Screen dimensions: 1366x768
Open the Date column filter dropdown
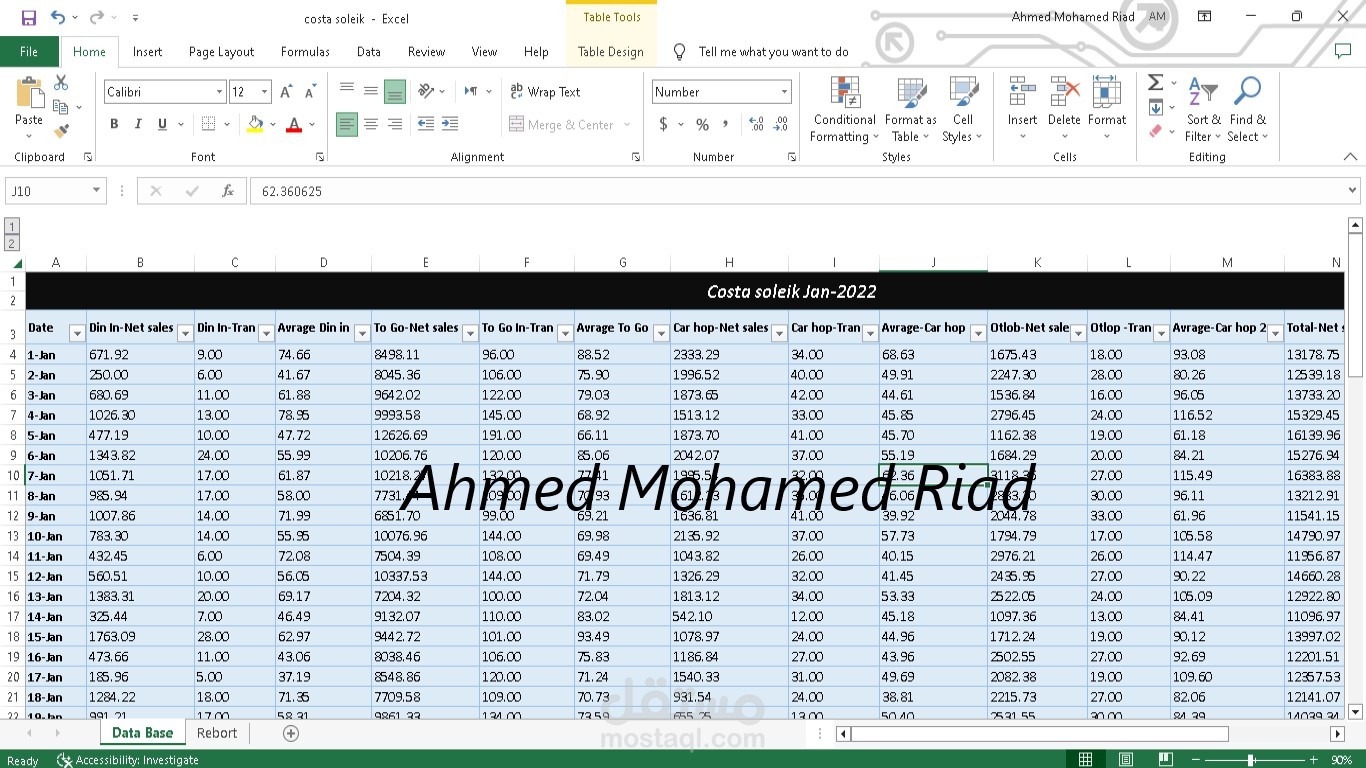pyautogui.click(x=77, y=334)
